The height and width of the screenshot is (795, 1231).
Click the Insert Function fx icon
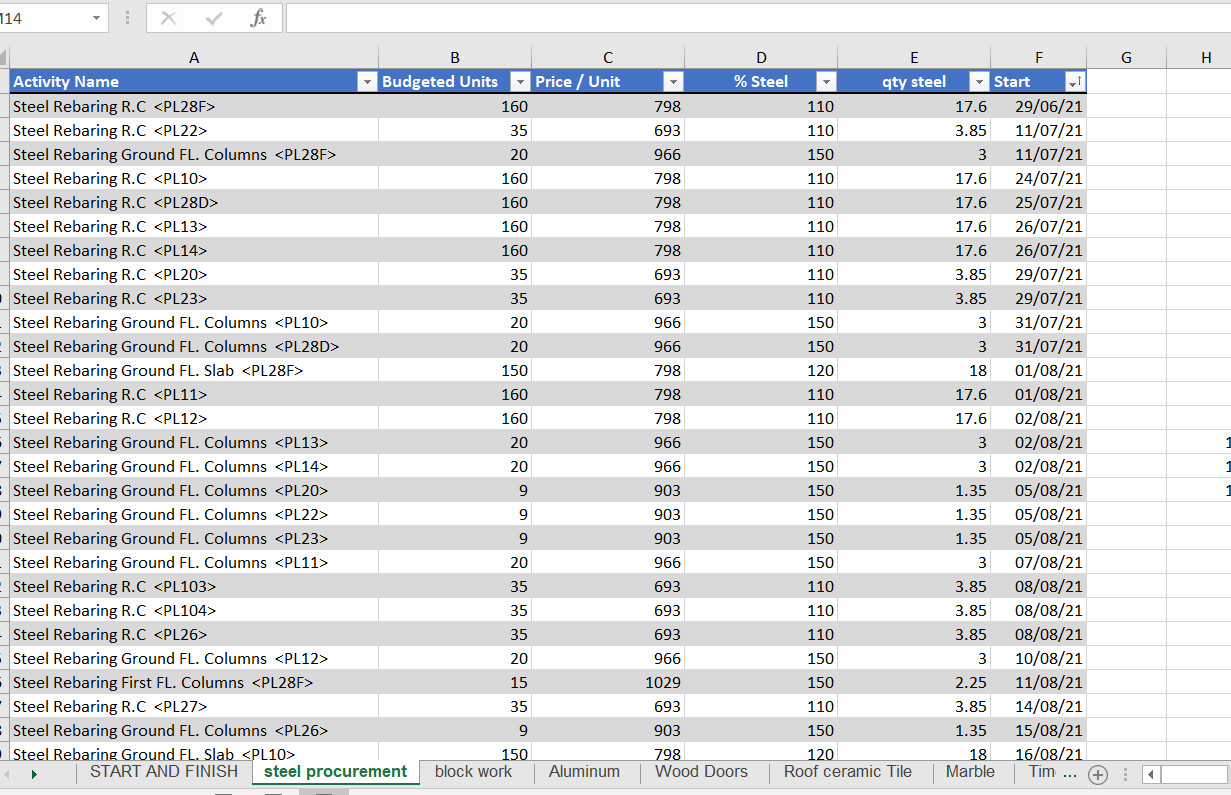click(258, 18)
